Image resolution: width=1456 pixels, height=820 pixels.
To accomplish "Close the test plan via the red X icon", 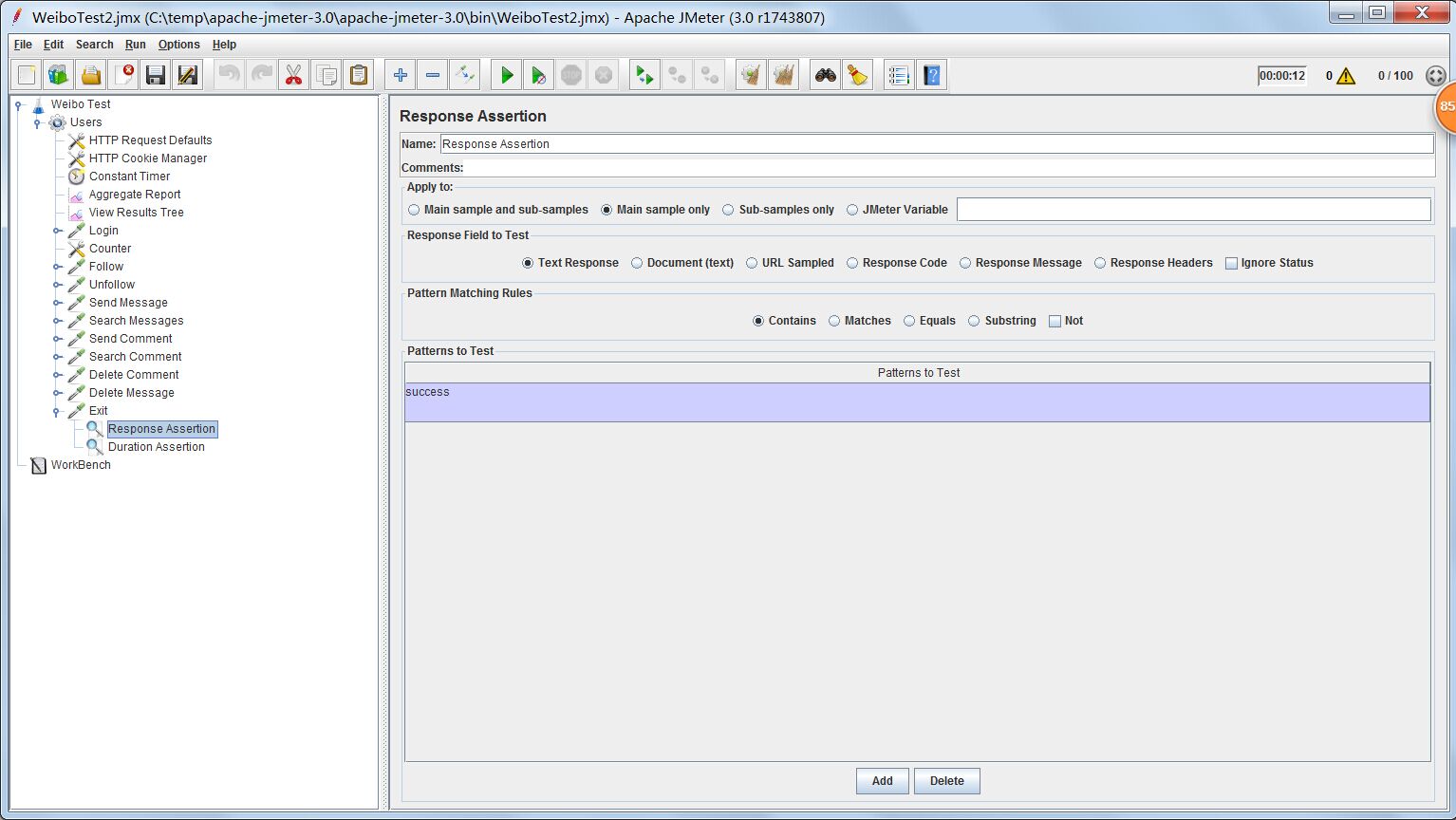I will 123,75.
